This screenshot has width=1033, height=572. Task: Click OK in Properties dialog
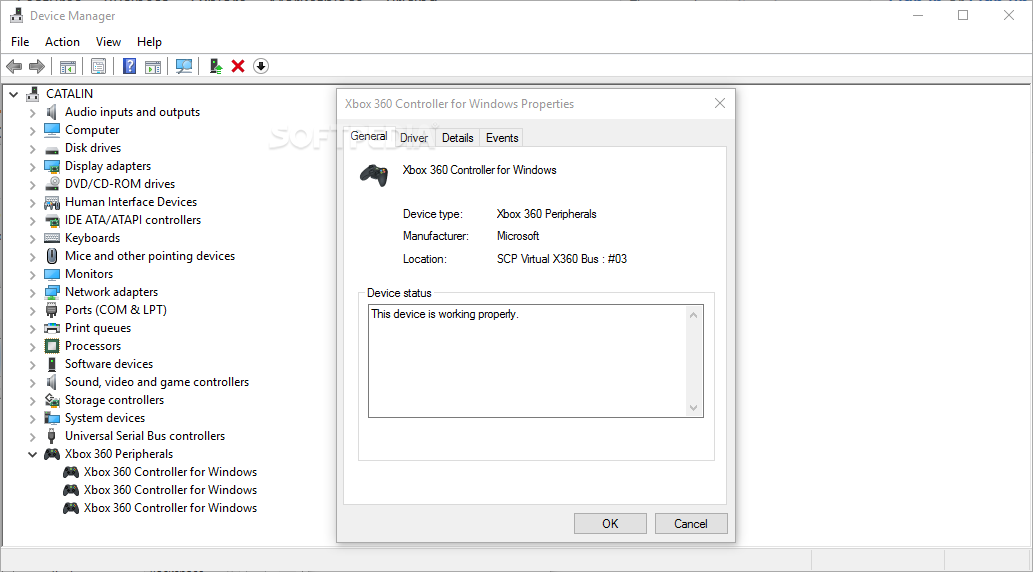pyautogui.click(x=610, y=524)
